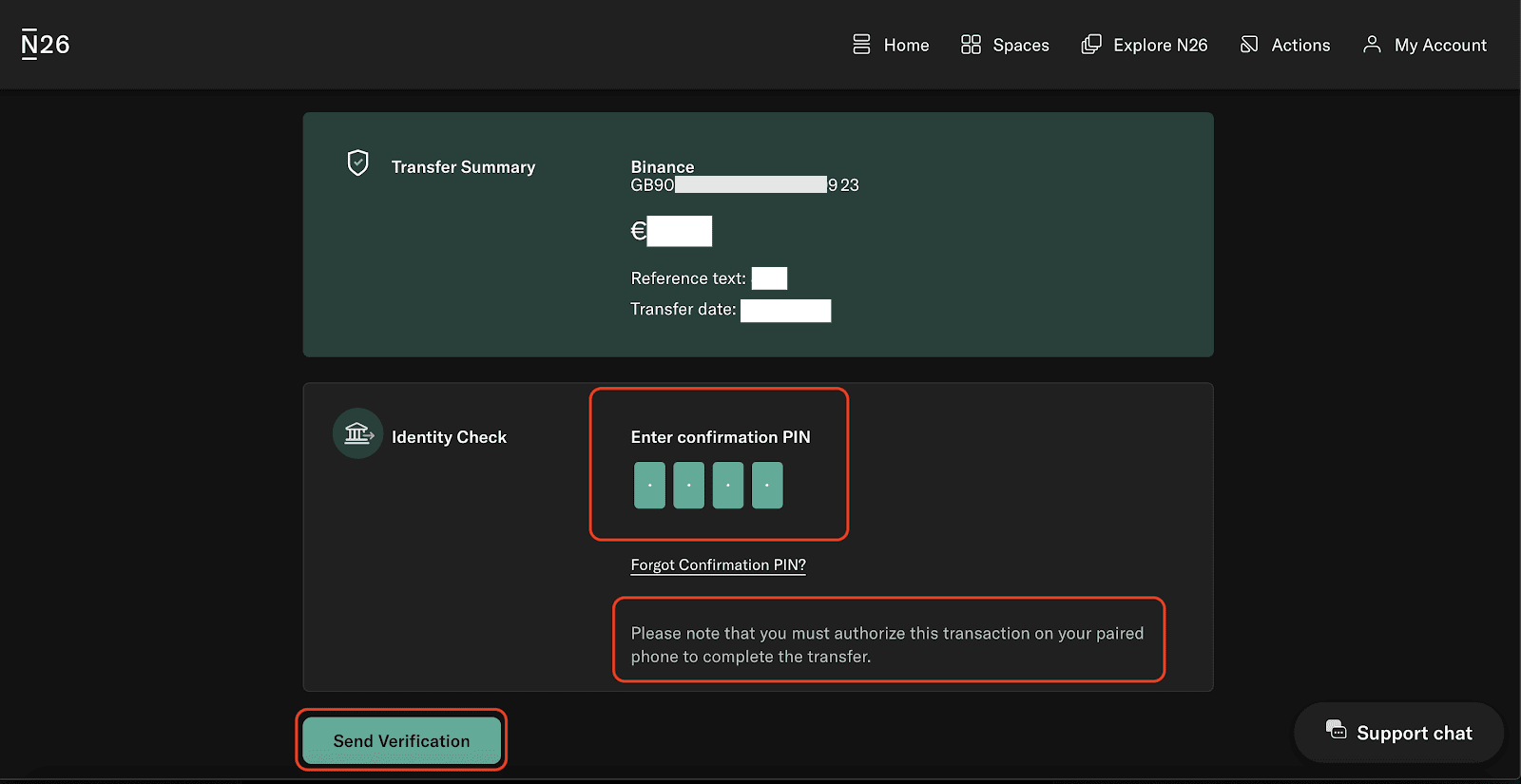Select the third confirmation PIN digit box
1521x784 pixels.
tap(728, 486)
